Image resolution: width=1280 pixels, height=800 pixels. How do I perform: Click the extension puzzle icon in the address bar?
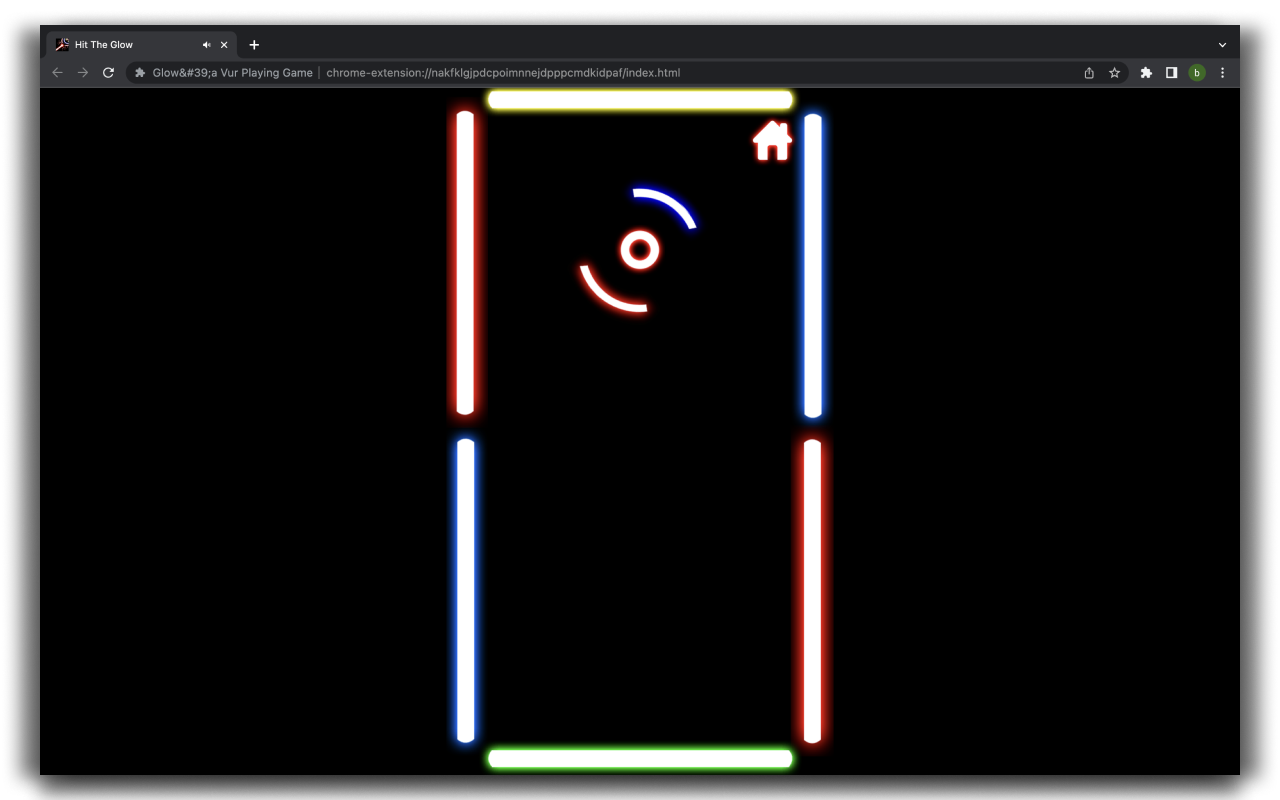[140, 73]
